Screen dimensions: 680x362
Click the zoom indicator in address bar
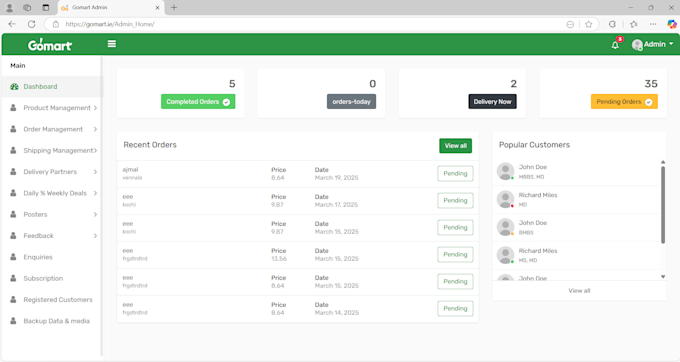point(570,24)
